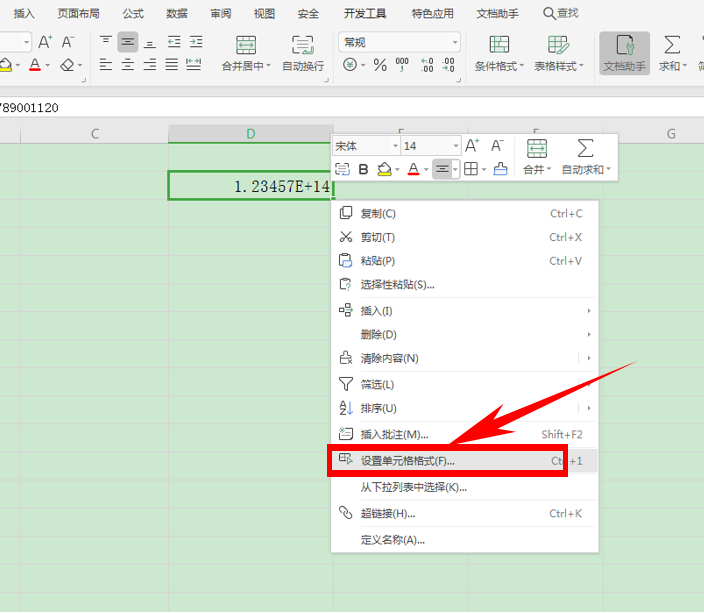The height and width of the screenshot is (613, 704).
Task: Align text left in ribbon
Action: coord(106,65)
